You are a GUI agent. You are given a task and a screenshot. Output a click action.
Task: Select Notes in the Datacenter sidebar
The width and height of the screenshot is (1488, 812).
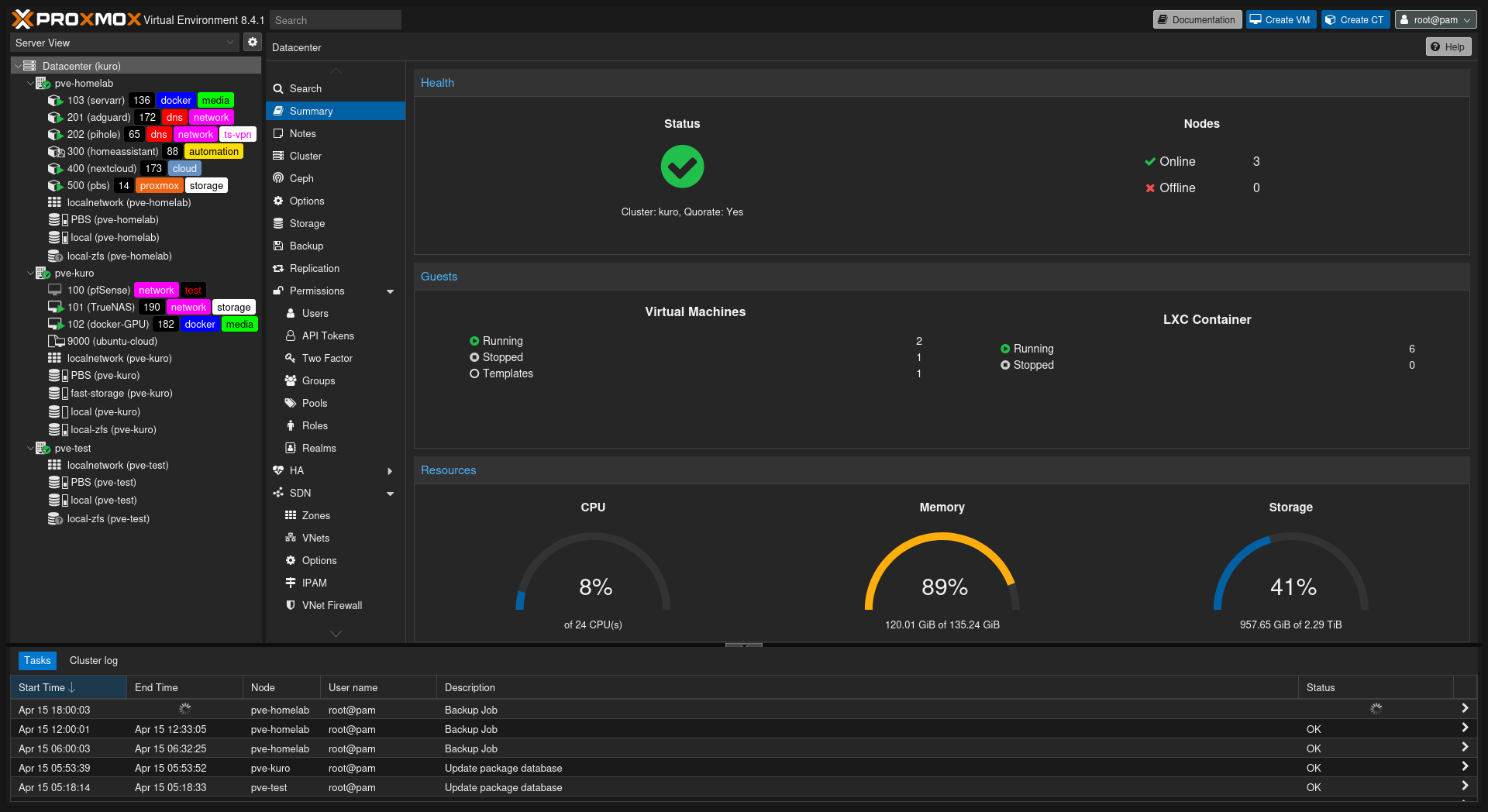point(301,133)
